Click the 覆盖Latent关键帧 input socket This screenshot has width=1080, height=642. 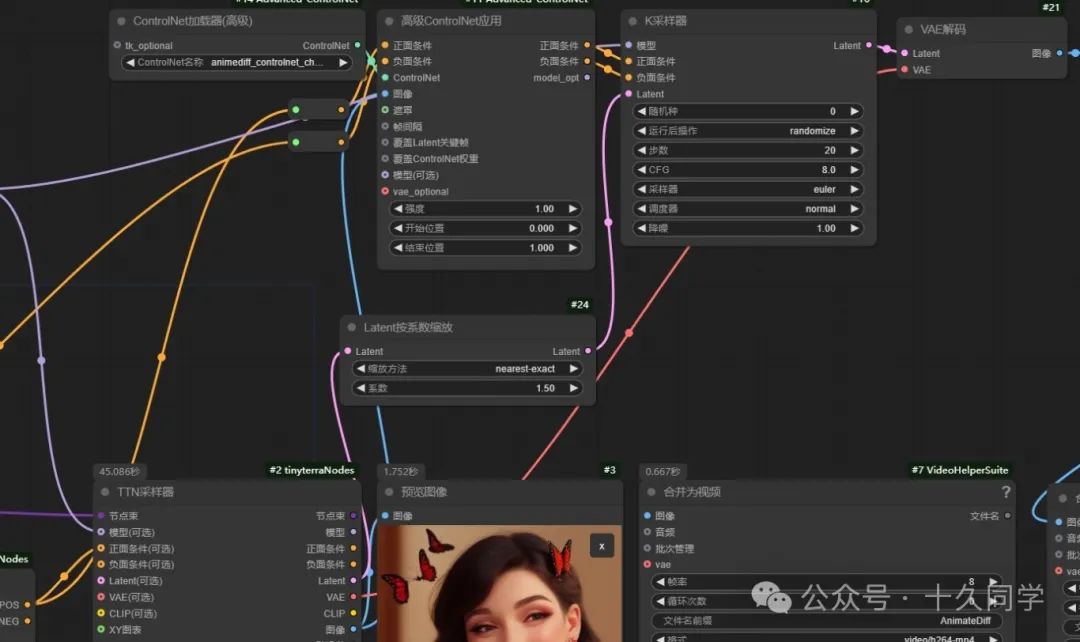[x=385, y=143]
